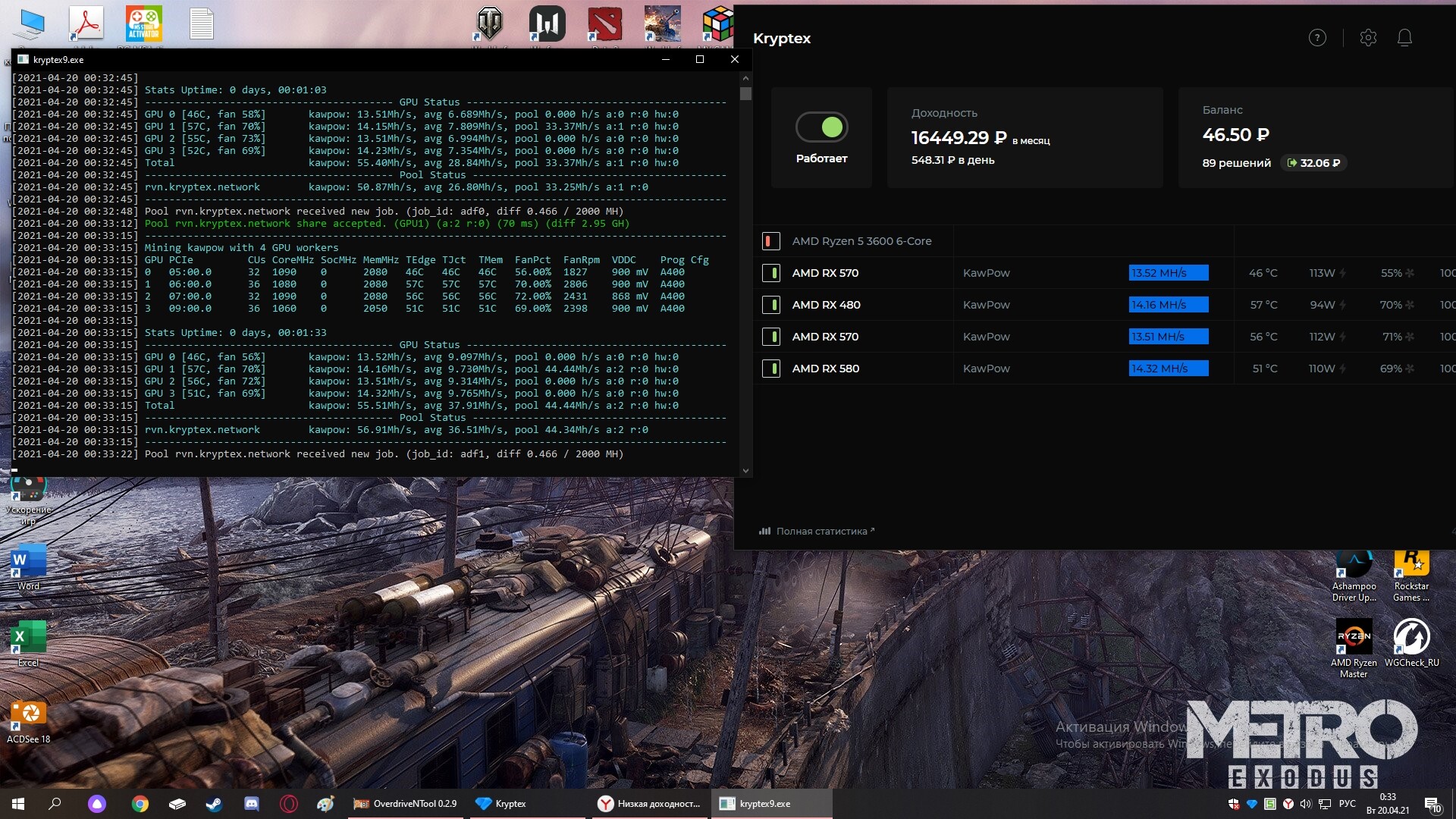This screenshot has width=1456, height=819.
Task: Switch to Kryptex taskbar item
Action: click(x=501, y=804)
